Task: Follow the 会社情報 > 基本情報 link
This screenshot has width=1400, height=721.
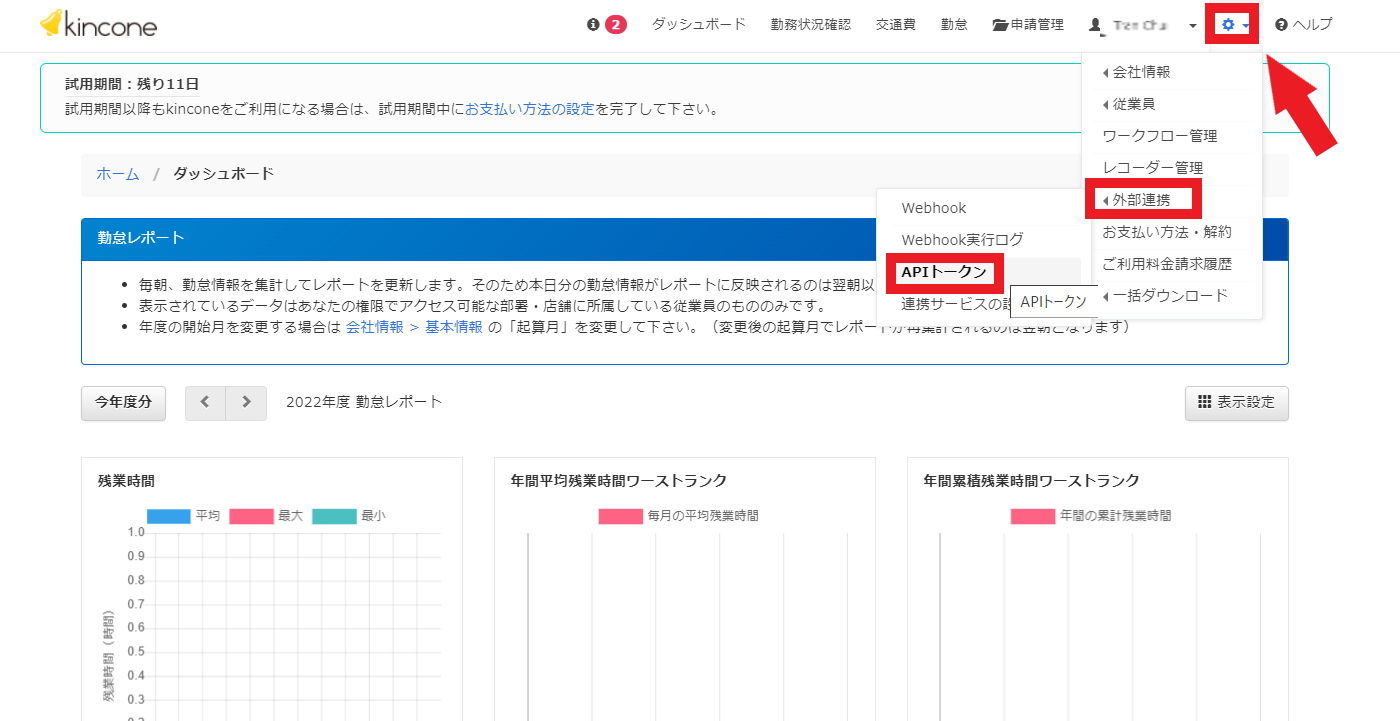Action: coord(414,327)
